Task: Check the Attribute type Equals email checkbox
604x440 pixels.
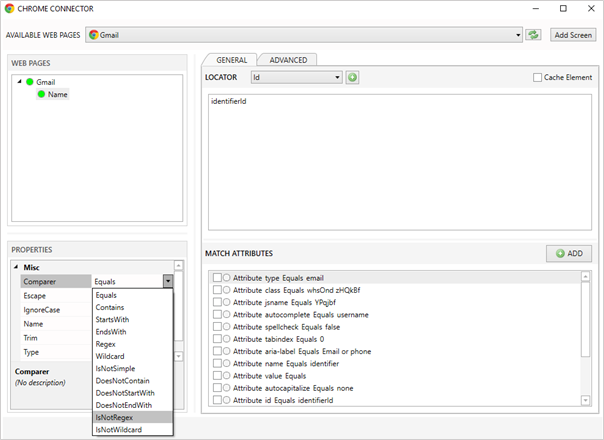Action: (217, 278)
